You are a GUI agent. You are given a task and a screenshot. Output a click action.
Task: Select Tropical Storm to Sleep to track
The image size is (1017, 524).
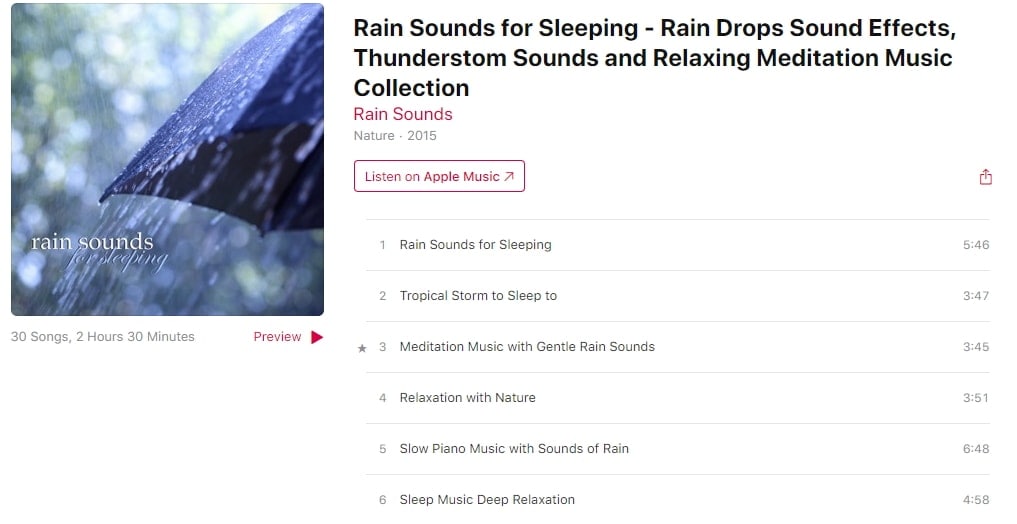pyautogui.click(x=478, y=296)
